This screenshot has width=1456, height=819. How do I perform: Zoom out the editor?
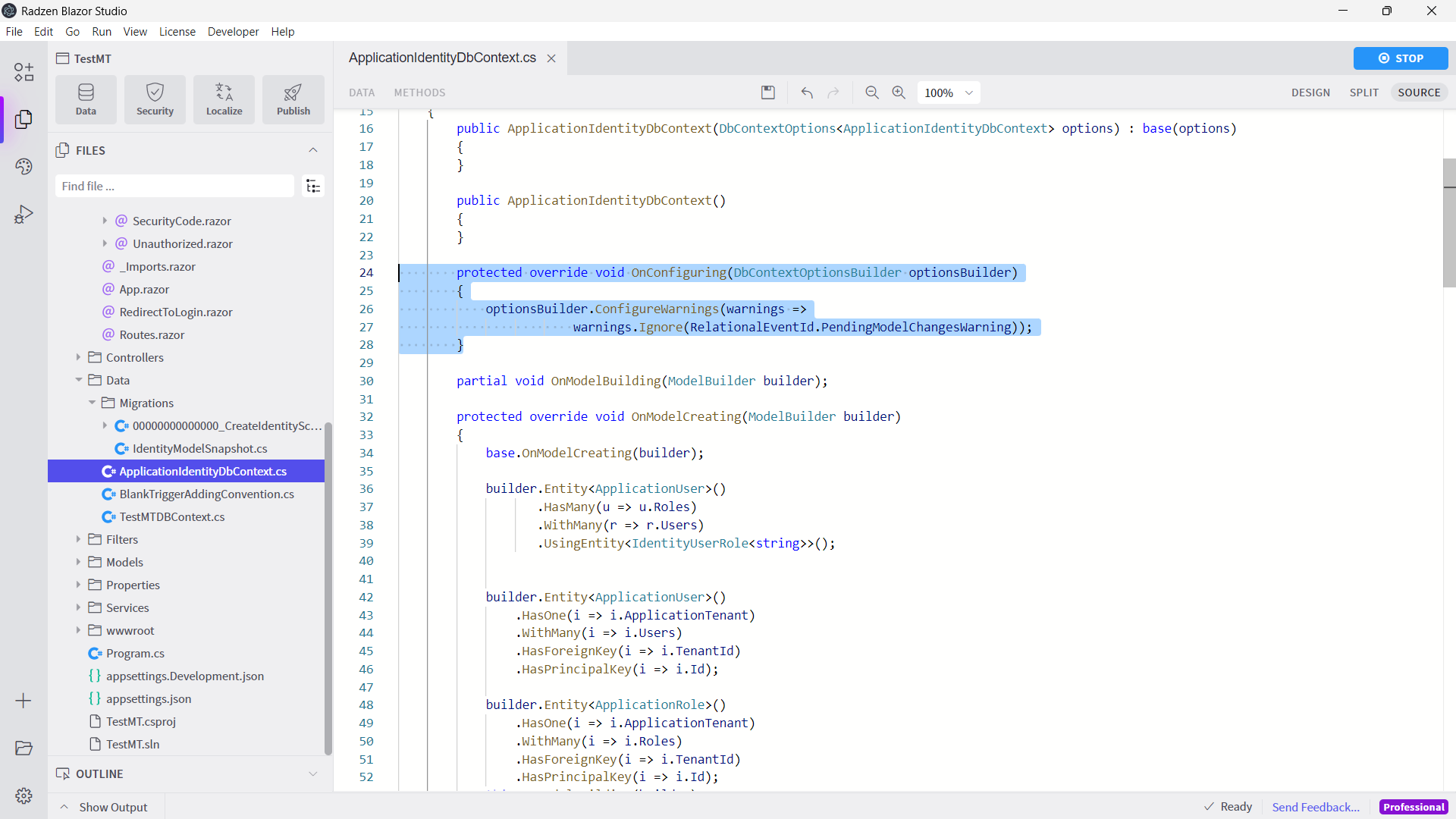[x=872, y=93]
